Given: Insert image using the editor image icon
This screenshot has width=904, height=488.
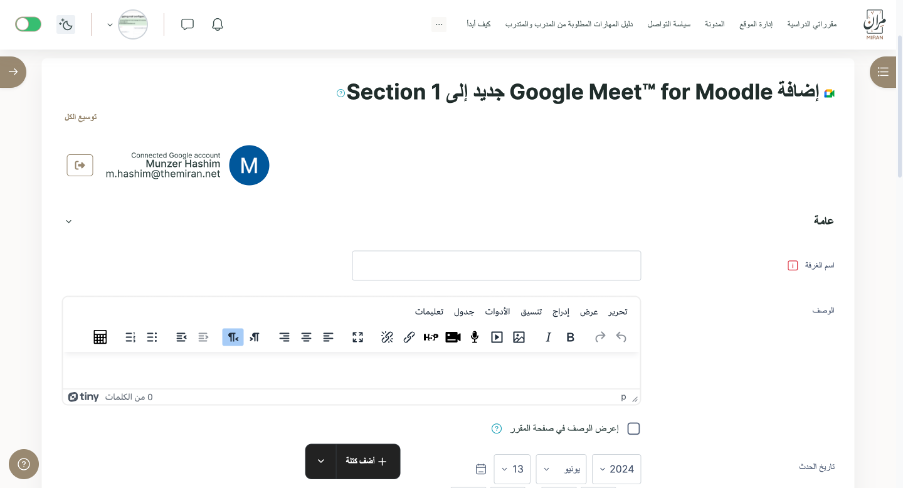Looking at the screenshot, I should click(519, 337).
